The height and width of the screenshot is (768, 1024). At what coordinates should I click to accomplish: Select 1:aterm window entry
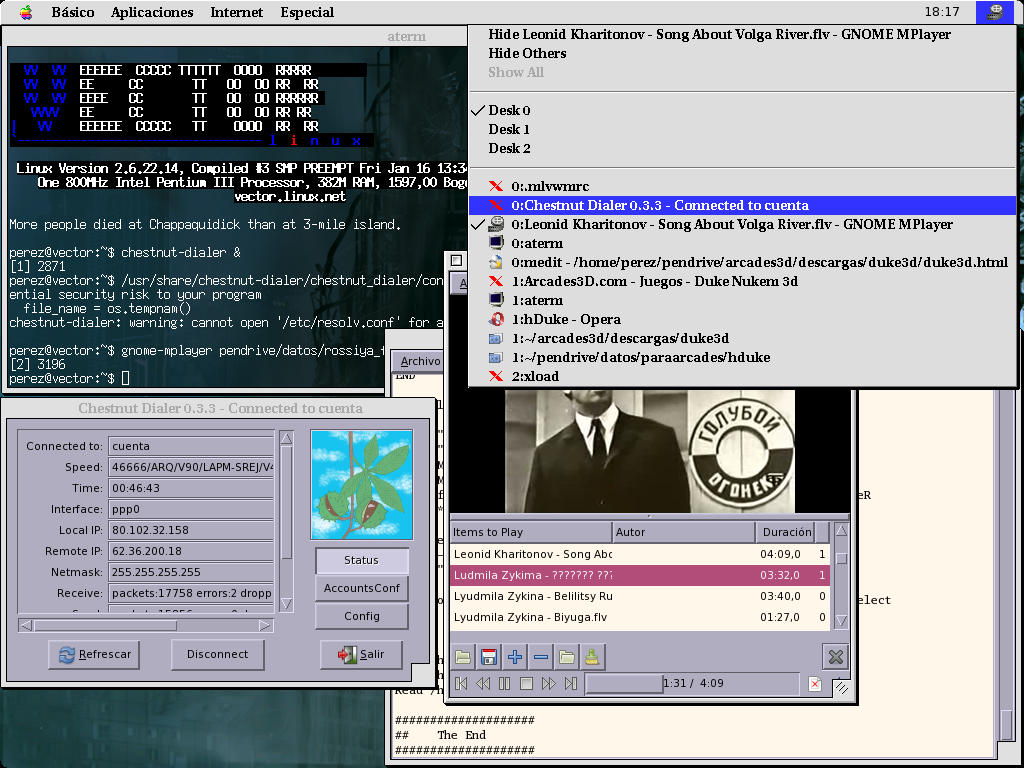pyautogui.click(x=742, y=300)
